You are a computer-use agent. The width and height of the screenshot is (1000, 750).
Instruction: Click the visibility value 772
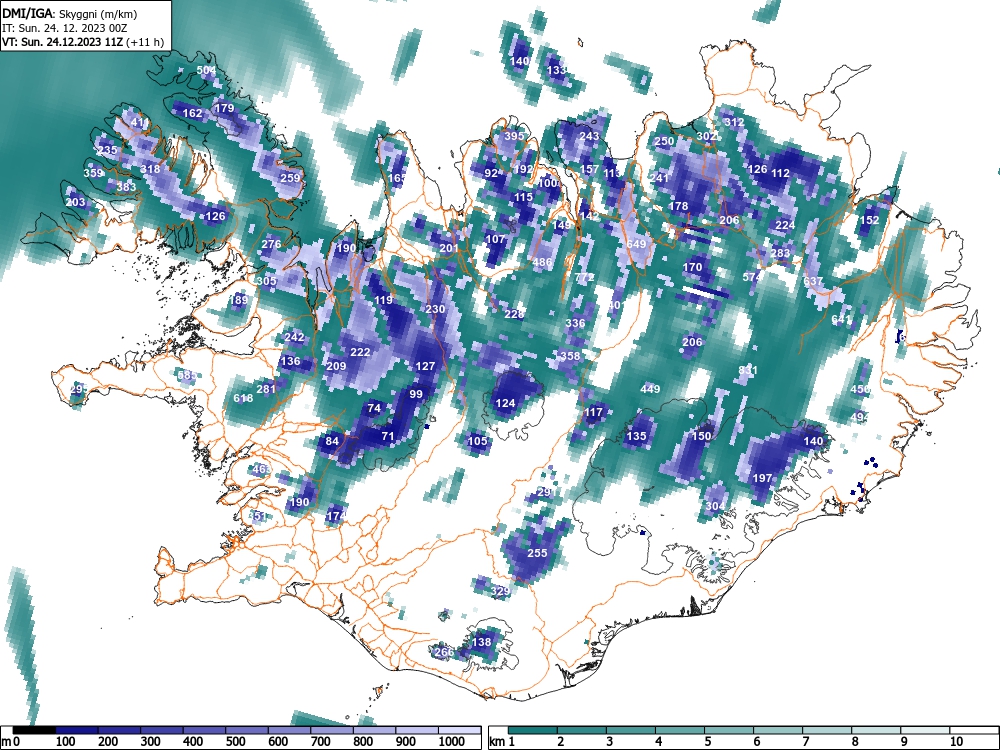[x=584, y=277]
